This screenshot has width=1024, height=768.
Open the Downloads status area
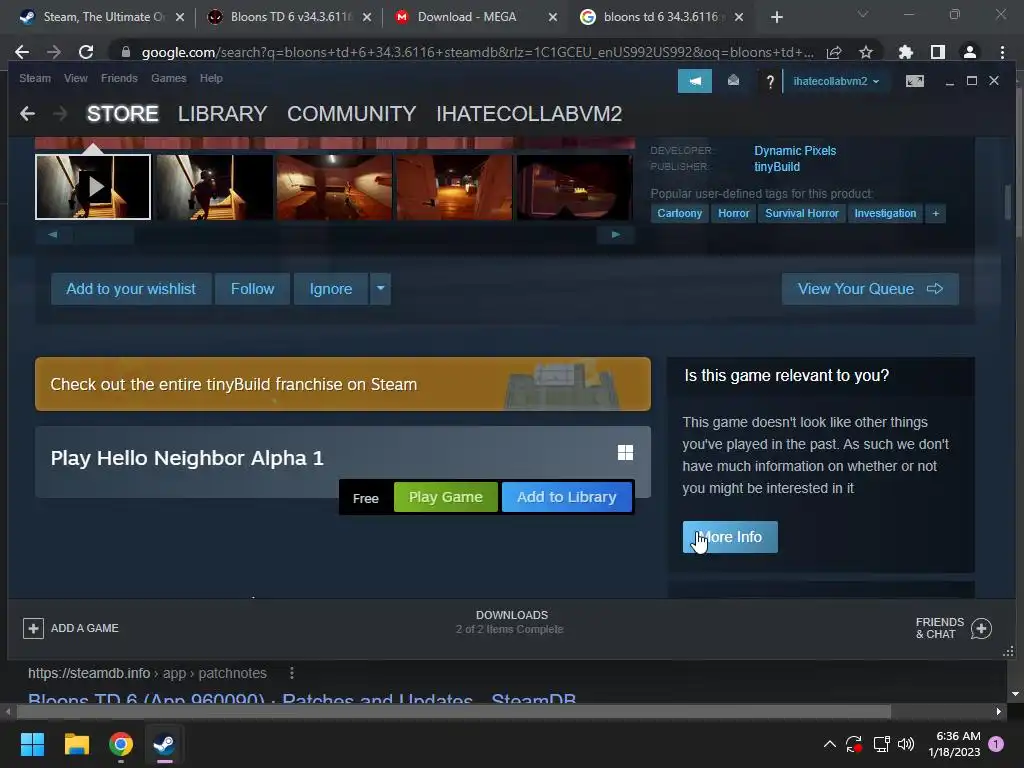tap(511, 622)
